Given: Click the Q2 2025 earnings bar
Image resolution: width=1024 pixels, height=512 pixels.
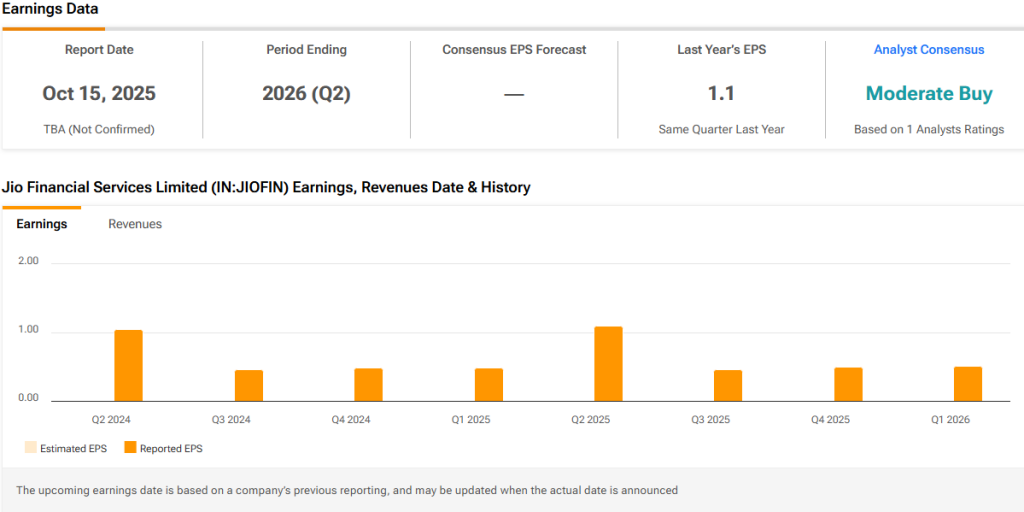Looking at the screenshot, I should coord(608,364).
